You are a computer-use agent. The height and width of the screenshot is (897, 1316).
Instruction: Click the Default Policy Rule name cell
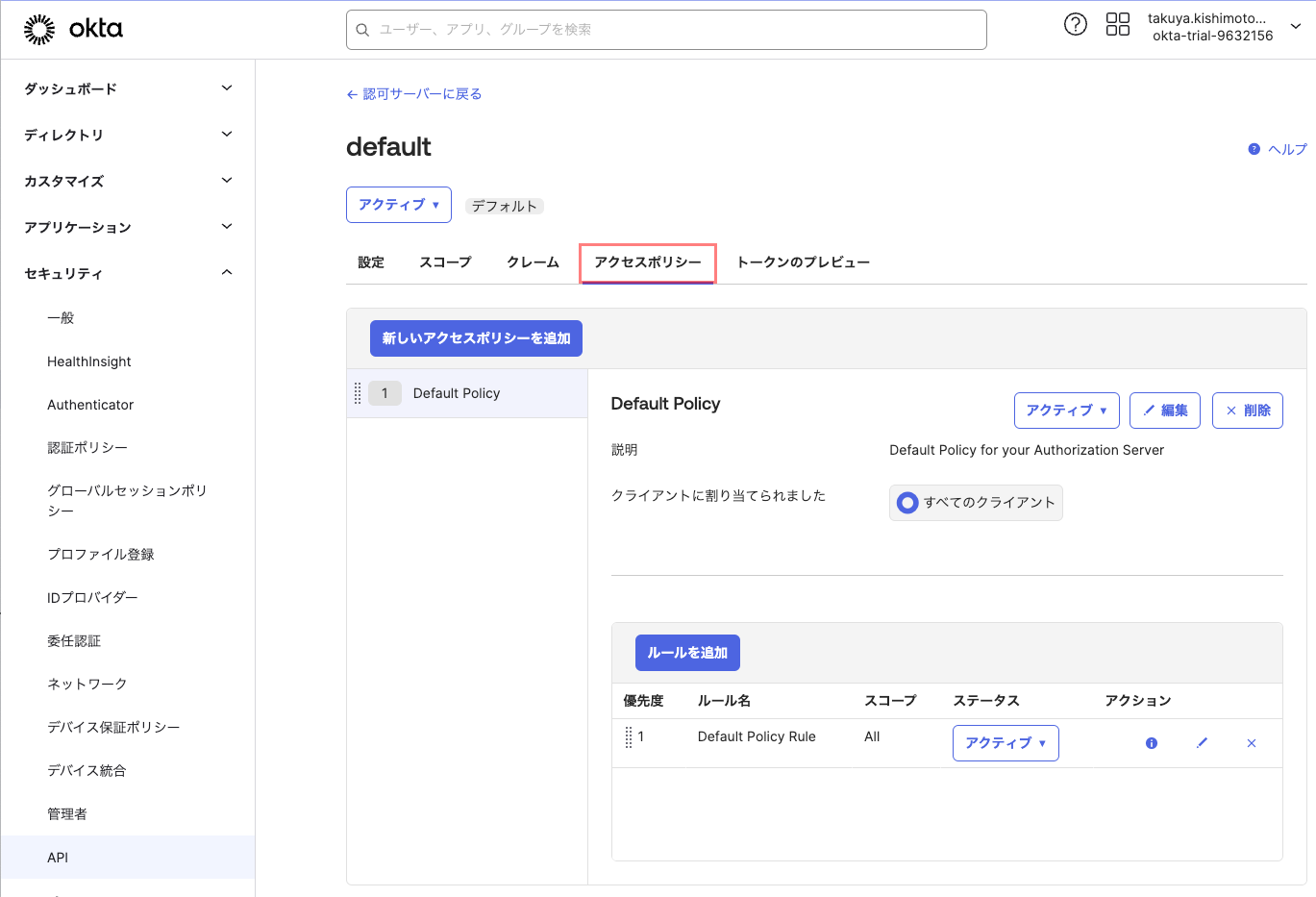pos(757,736)
